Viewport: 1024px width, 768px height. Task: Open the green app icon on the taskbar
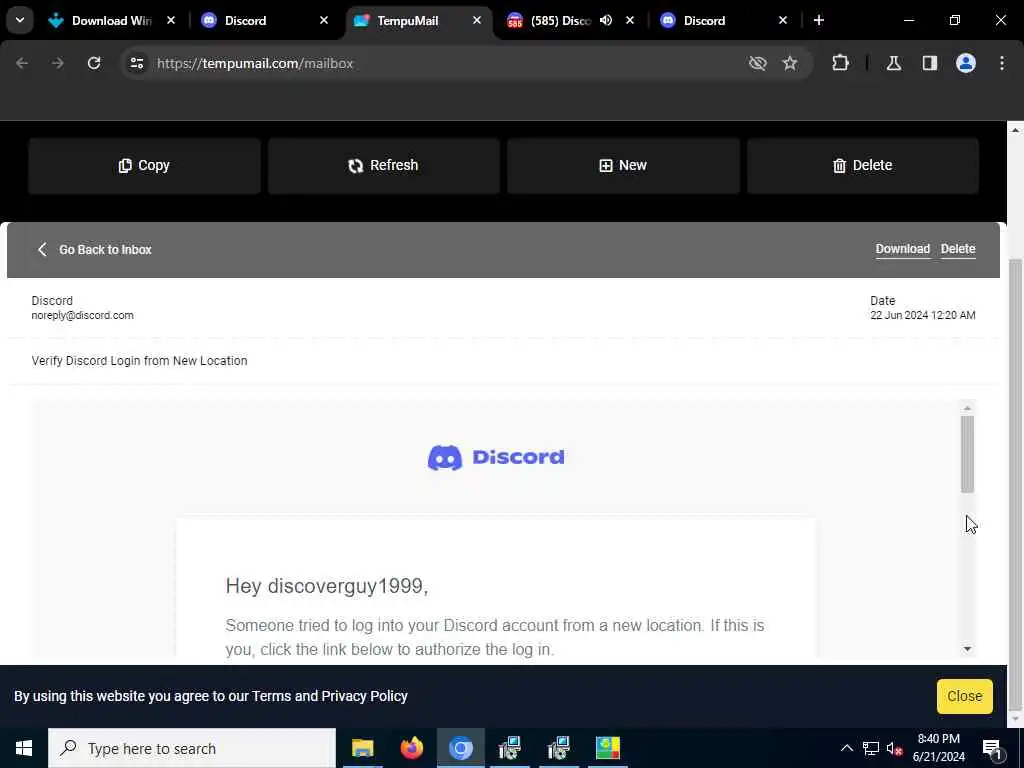pyautogui.click(x=607, y=748)
